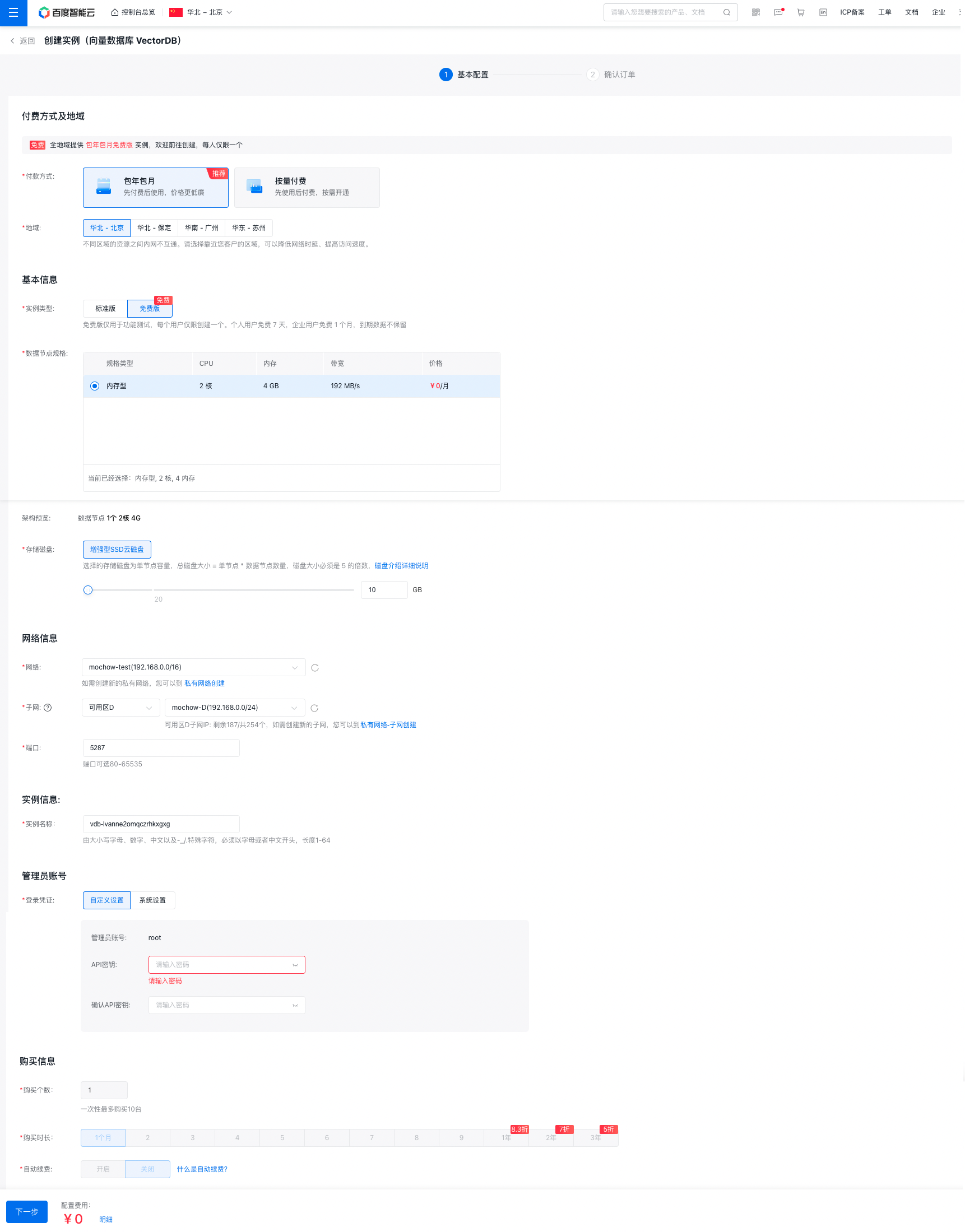This screenshot has width=965, height=1232.
Task: Choose 1年 purchase duration
Action: pos(506,1138)
